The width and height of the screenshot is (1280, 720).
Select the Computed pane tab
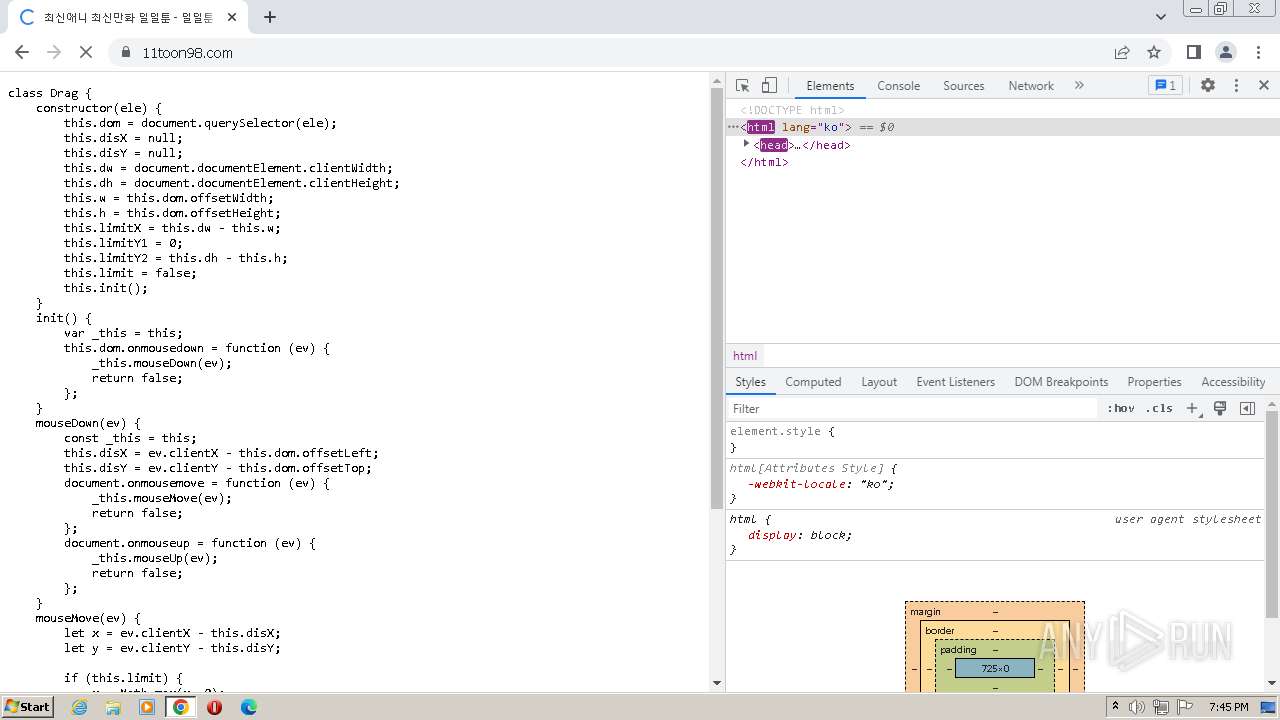[813, 382]
